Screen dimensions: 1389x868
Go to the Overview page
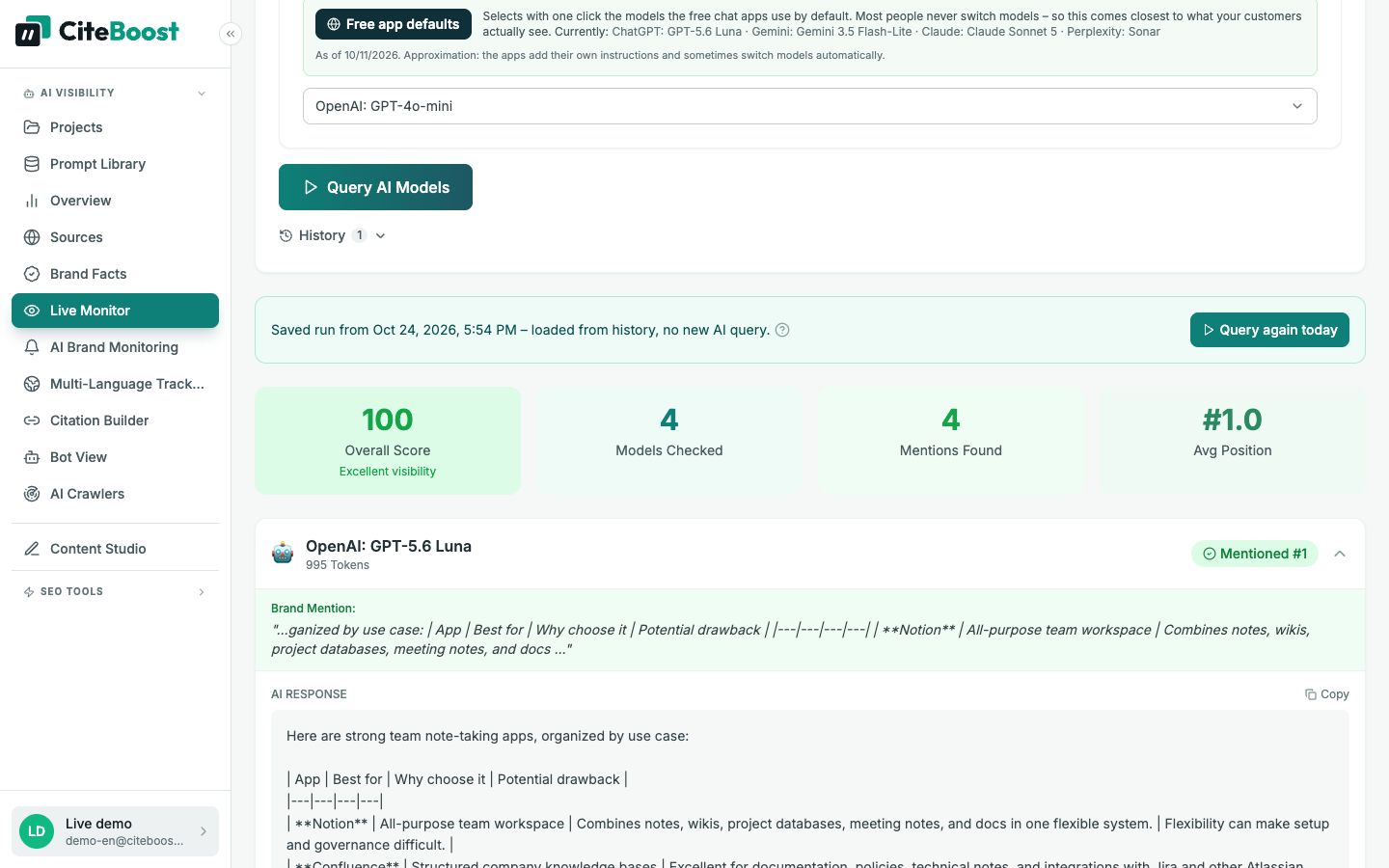(x=116, y=201)
